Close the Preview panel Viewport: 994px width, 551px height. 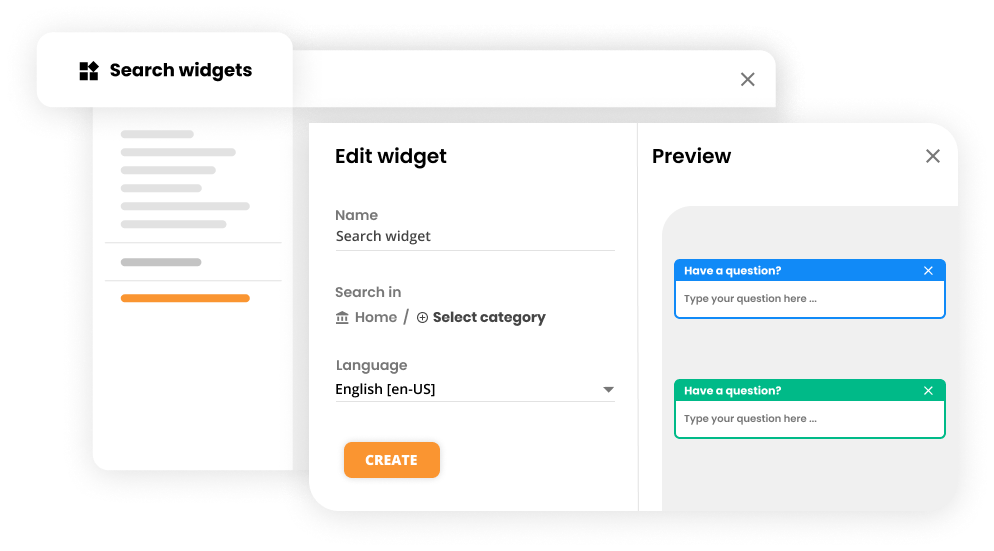coord(932,156)
